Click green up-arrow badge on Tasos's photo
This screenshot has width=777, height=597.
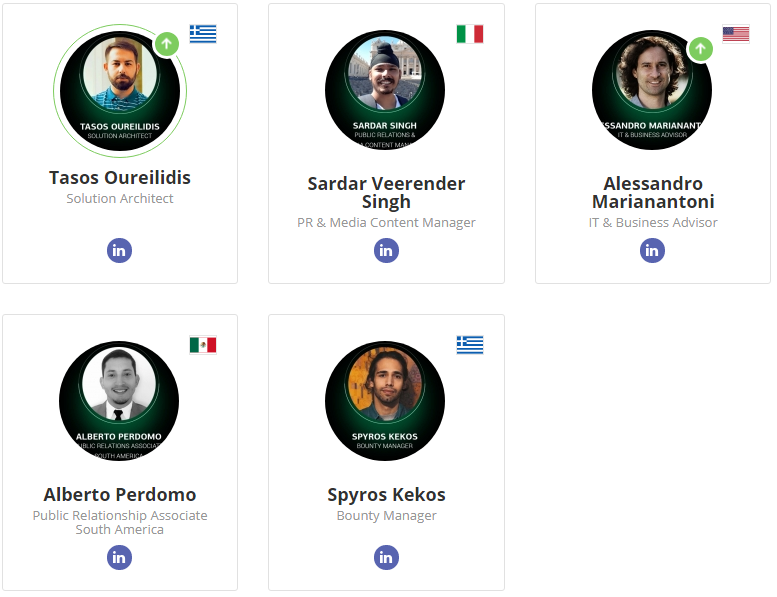coord(167,45)
